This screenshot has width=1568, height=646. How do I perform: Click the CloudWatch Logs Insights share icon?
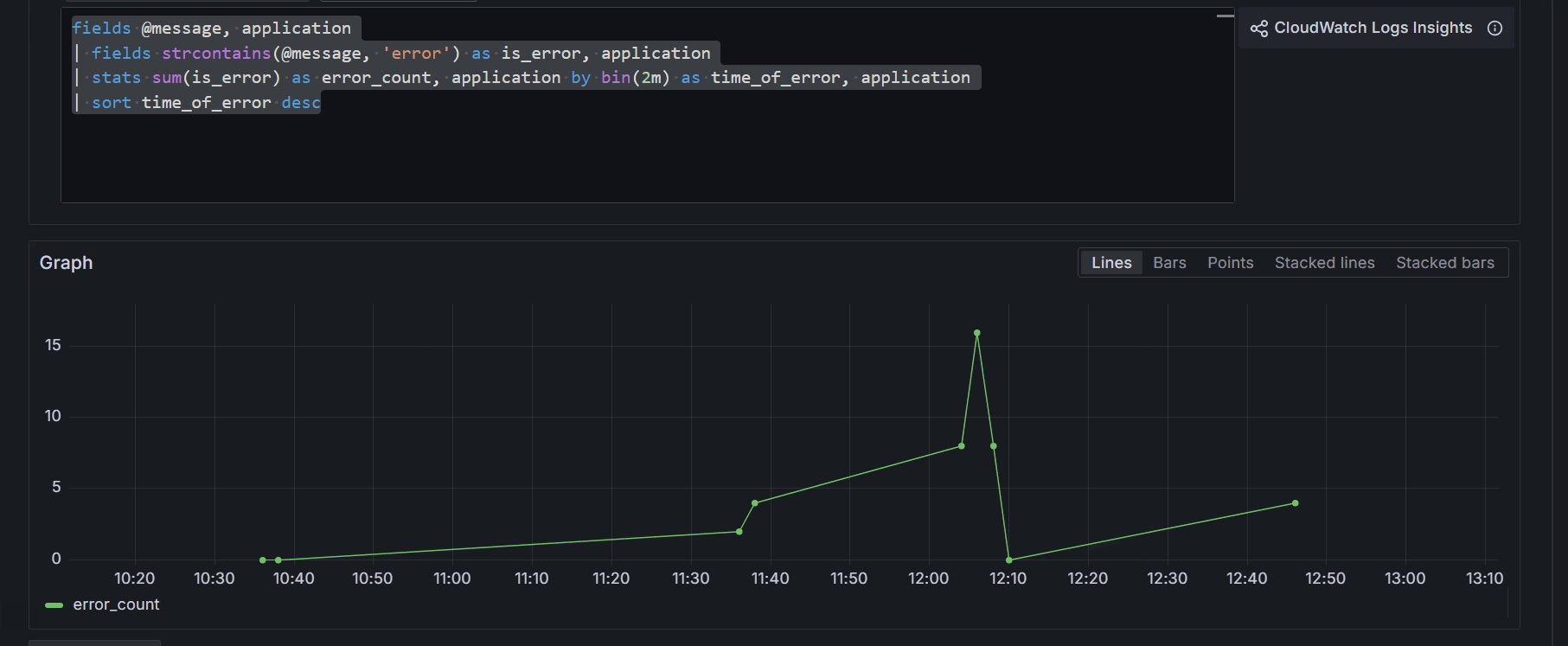click(1259, 29)
